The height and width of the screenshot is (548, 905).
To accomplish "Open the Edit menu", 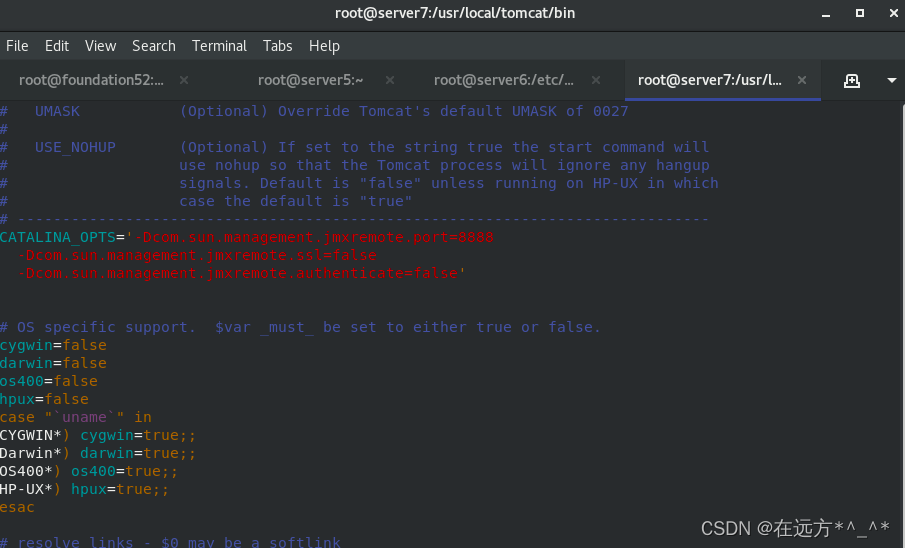I will [57, 46].
